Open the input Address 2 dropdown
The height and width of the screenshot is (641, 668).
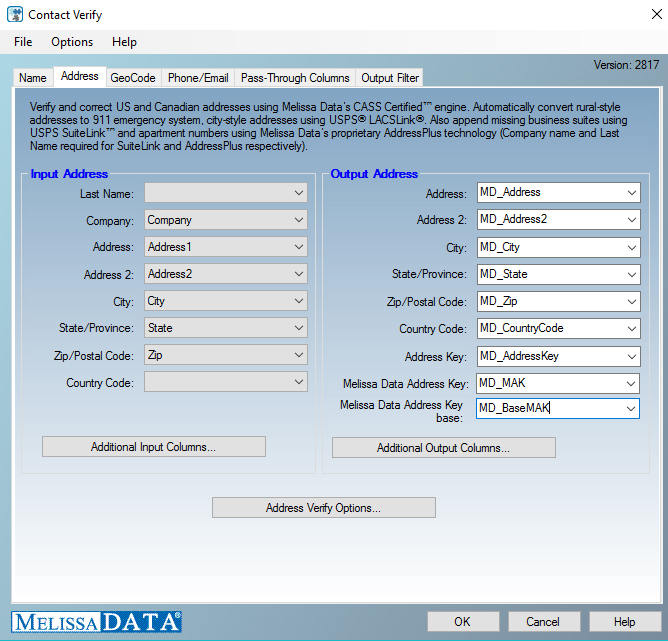click(226, 274)
